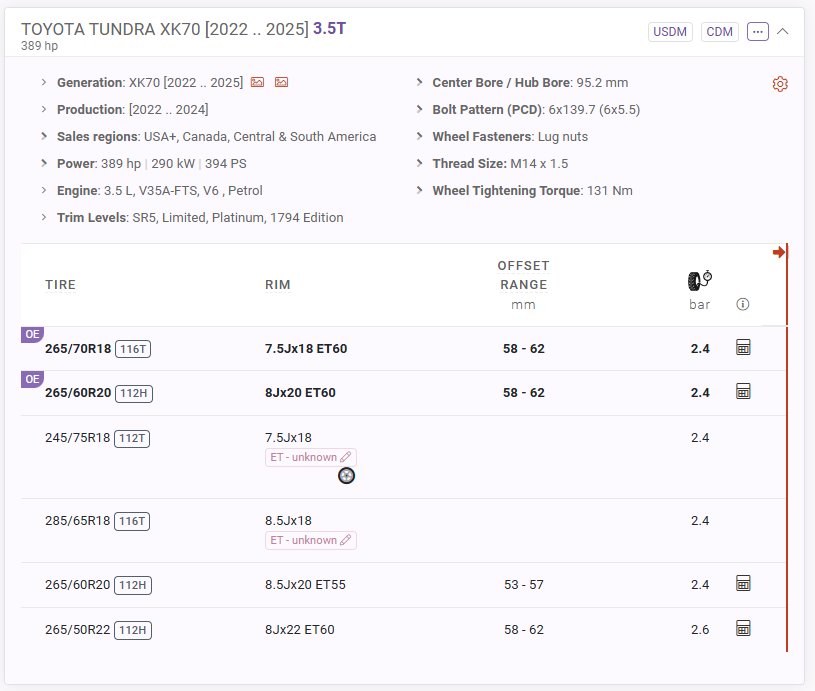Image resolution: width=815 pixels, height=691 pixels.
Task: Click the tire pressure gauge column icon
Action: (x=700, y=281)
